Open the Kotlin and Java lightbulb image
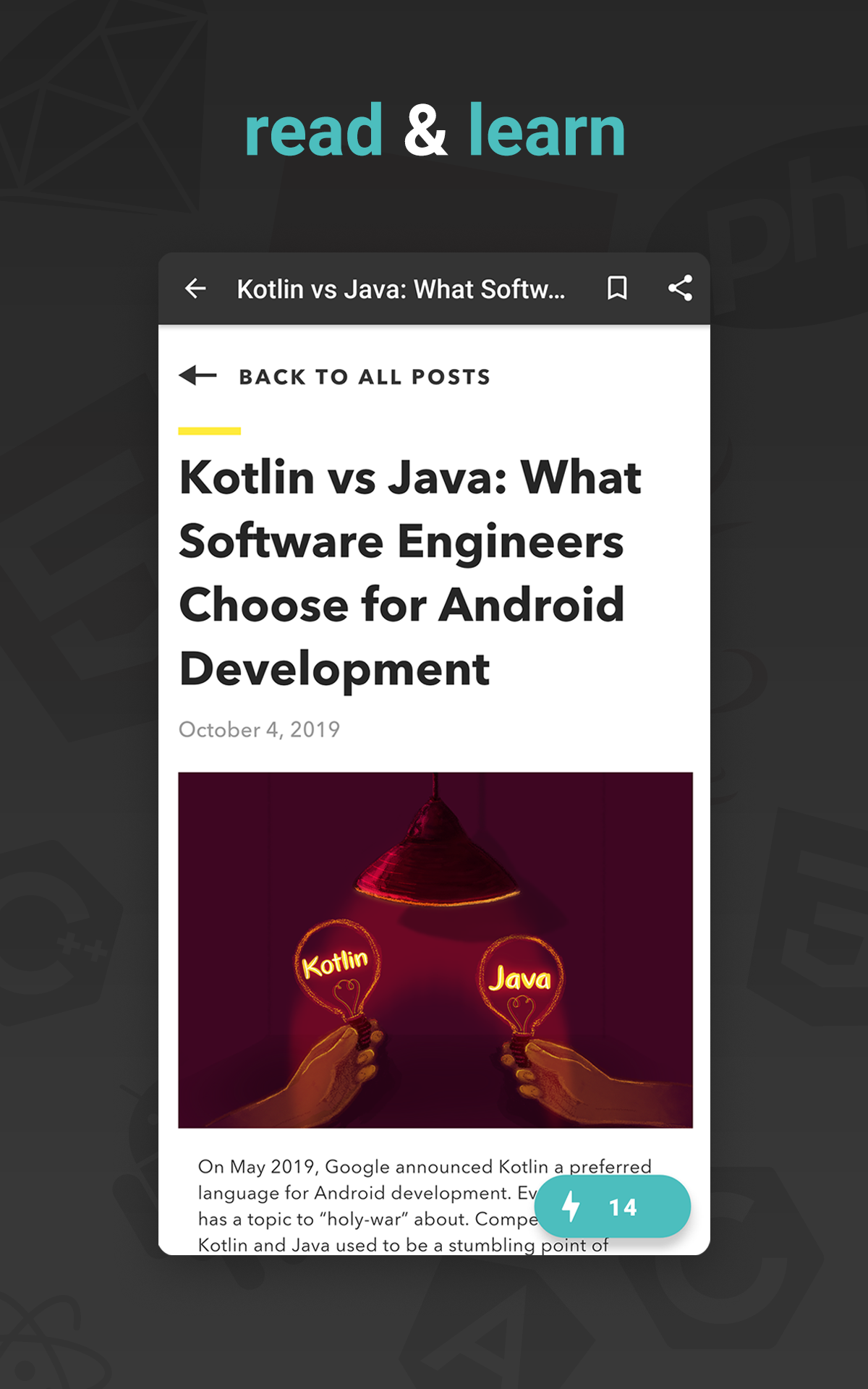 tap(435, 950)
